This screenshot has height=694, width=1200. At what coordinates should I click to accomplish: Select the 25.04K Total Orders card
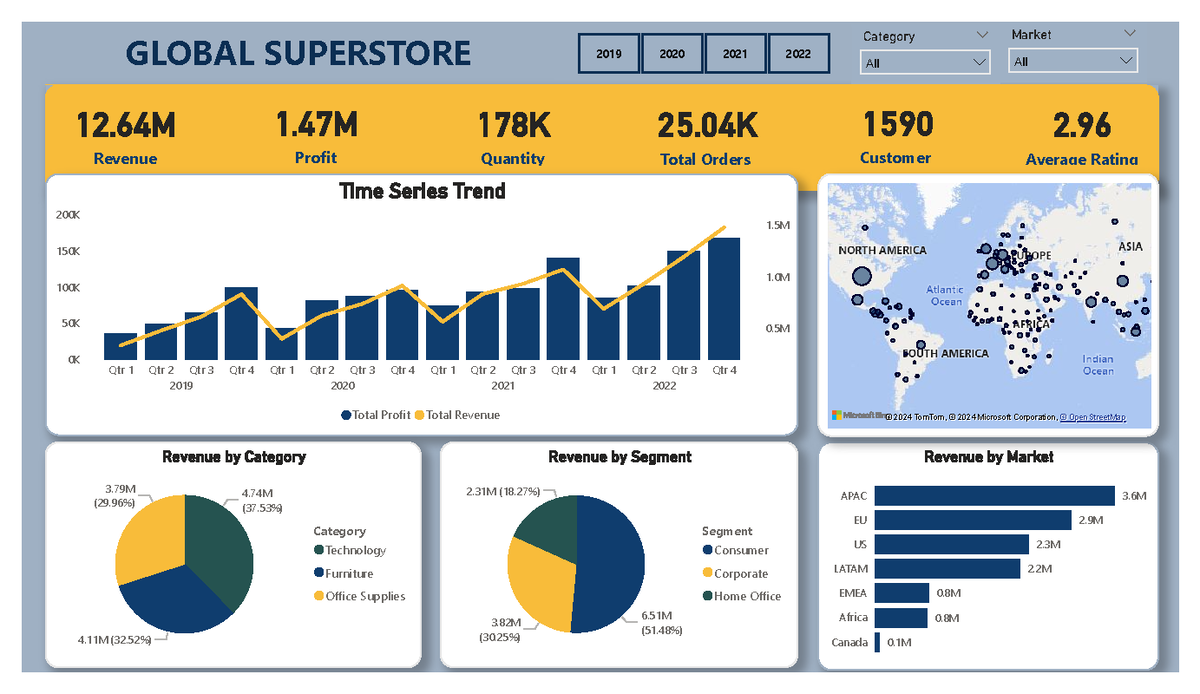point(706,136)
